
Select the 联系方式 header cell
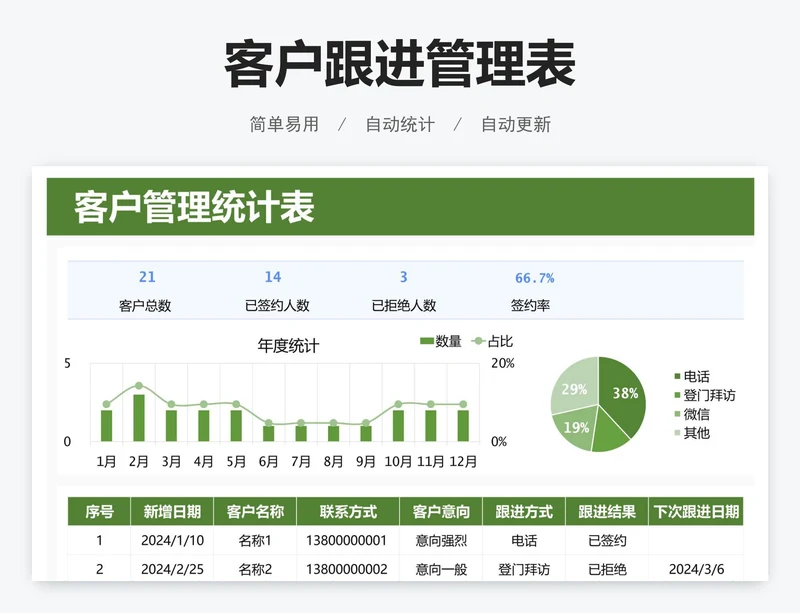347,512
